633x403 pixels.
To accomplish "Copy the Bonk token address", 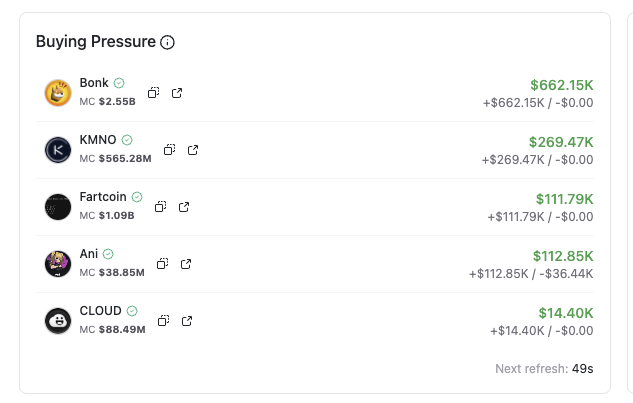I will click(x=153, y=93).
